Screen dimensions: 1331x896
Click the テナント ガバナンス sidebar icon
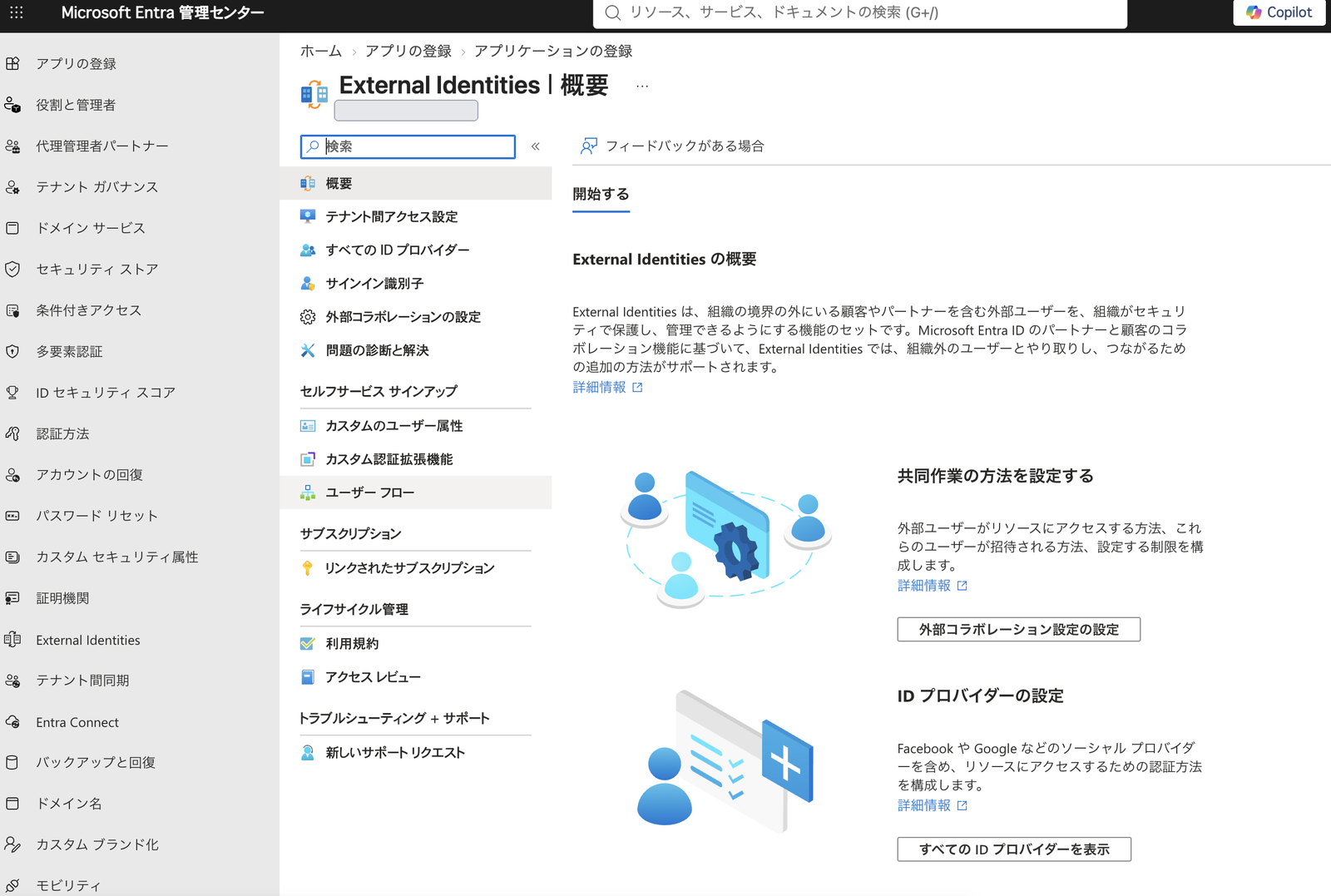[x=12, y=187]
